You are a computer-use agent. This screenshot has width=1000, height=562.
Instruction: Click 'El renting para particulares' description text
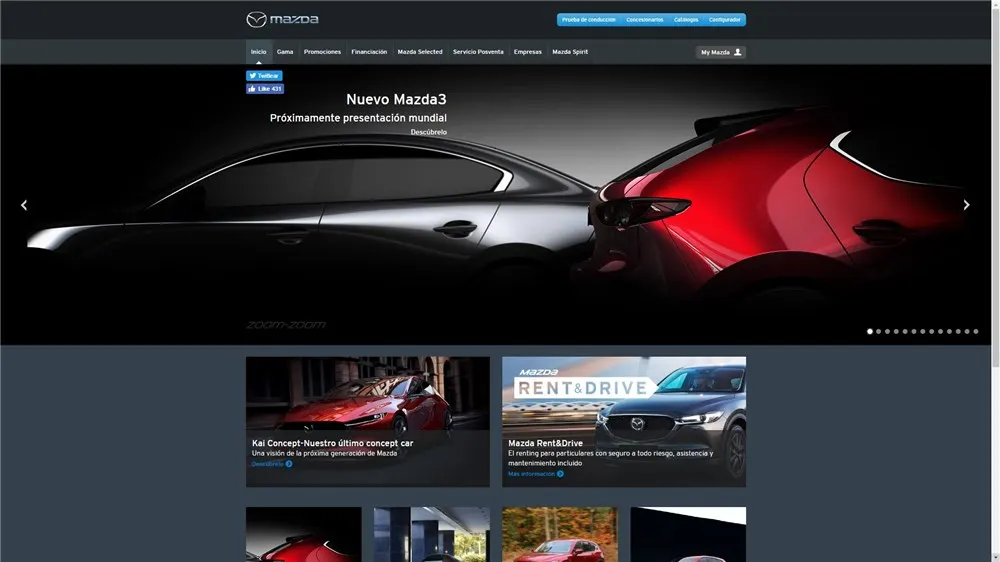coord(610,458)
